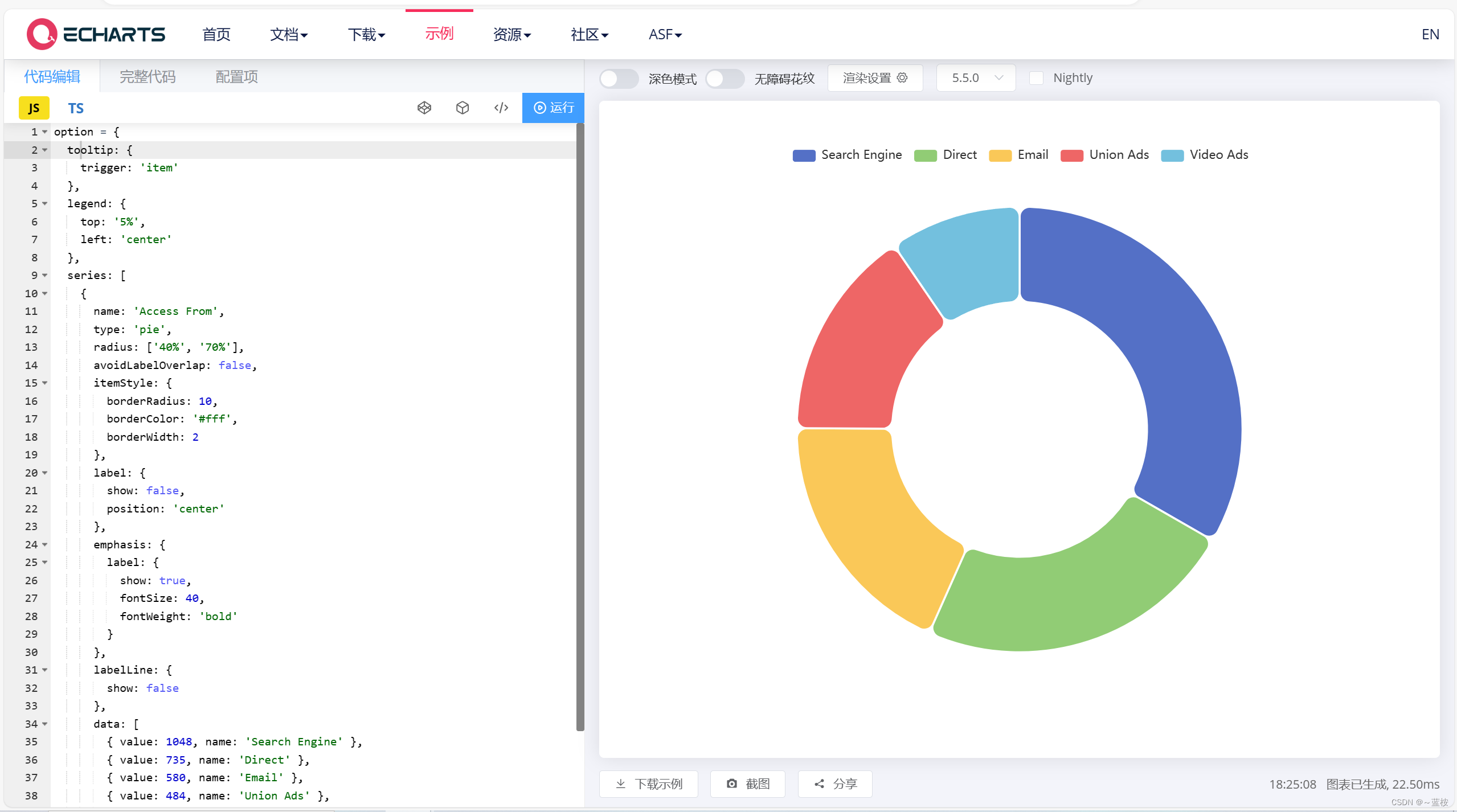Run the code with the 运行 button
The width and height of the screenshot is (1457, 812).
553,108
